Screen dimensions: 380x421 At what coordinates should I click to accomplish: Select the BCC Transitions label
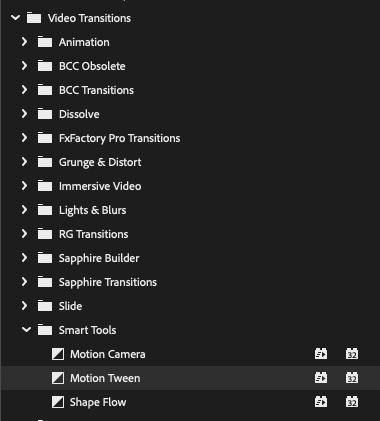[x=96, y=90]
